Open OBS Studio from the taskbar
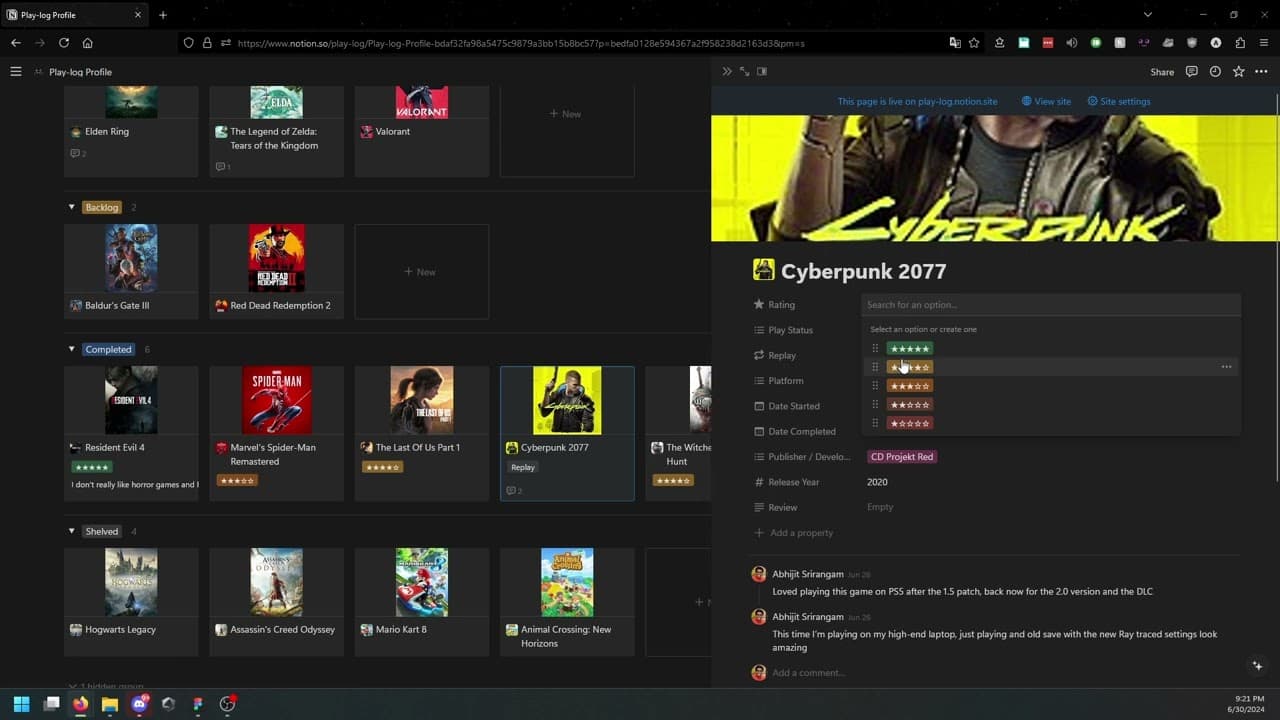Viewport: 1280px width, 720px height. point(227,704)
